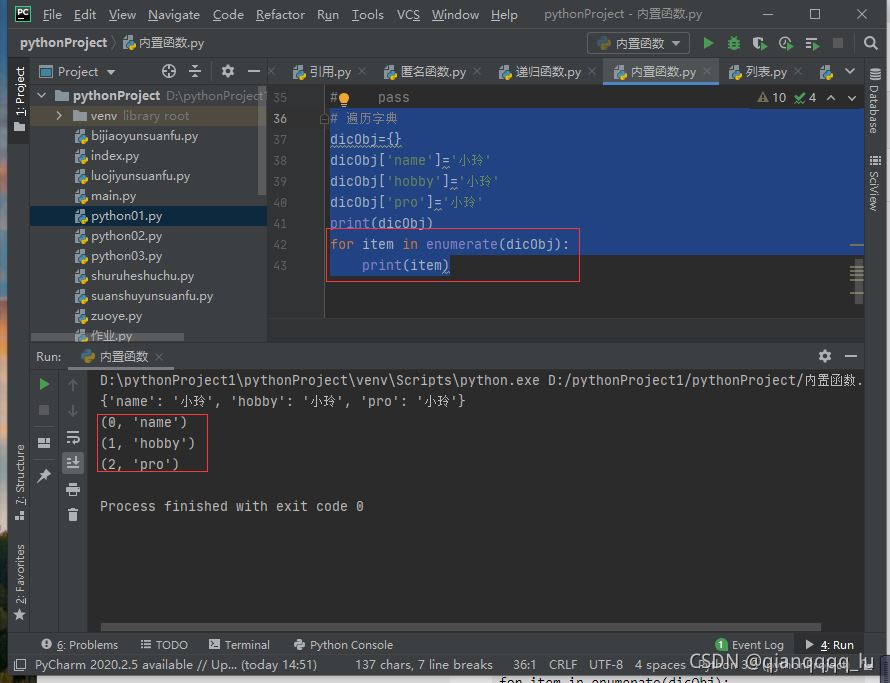Toggle soft-wrap in the Run console
Screen dimensions: 890x683
click(x=73, y=437)
